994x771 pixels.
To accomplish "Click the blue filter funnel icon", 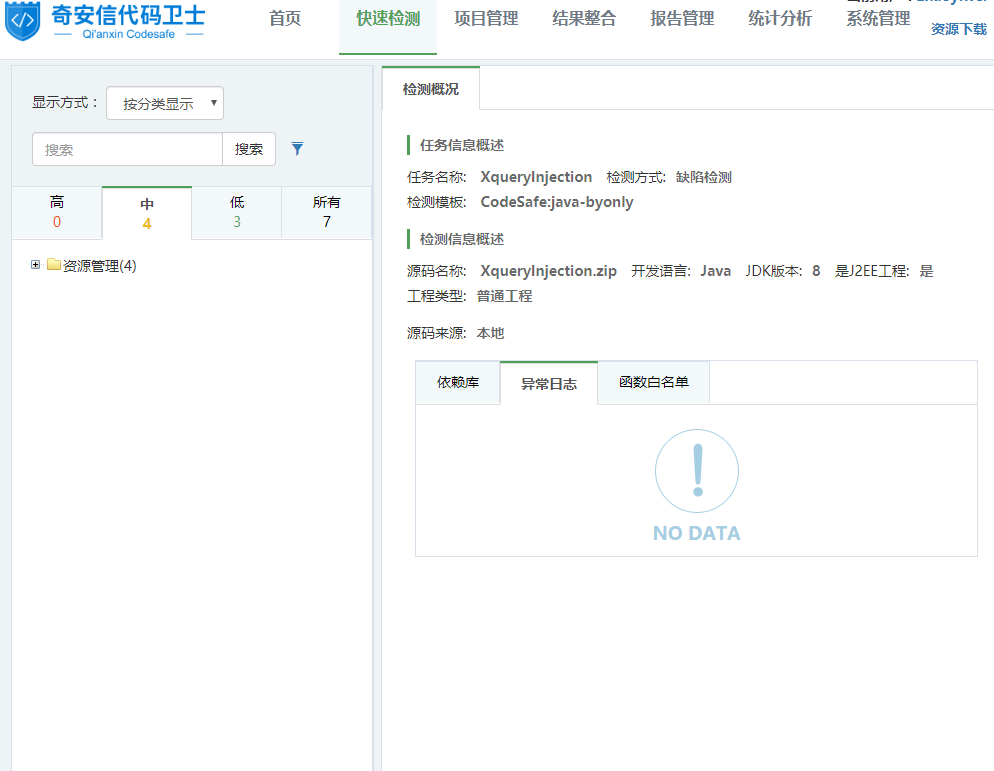I will tap(297, 149).
